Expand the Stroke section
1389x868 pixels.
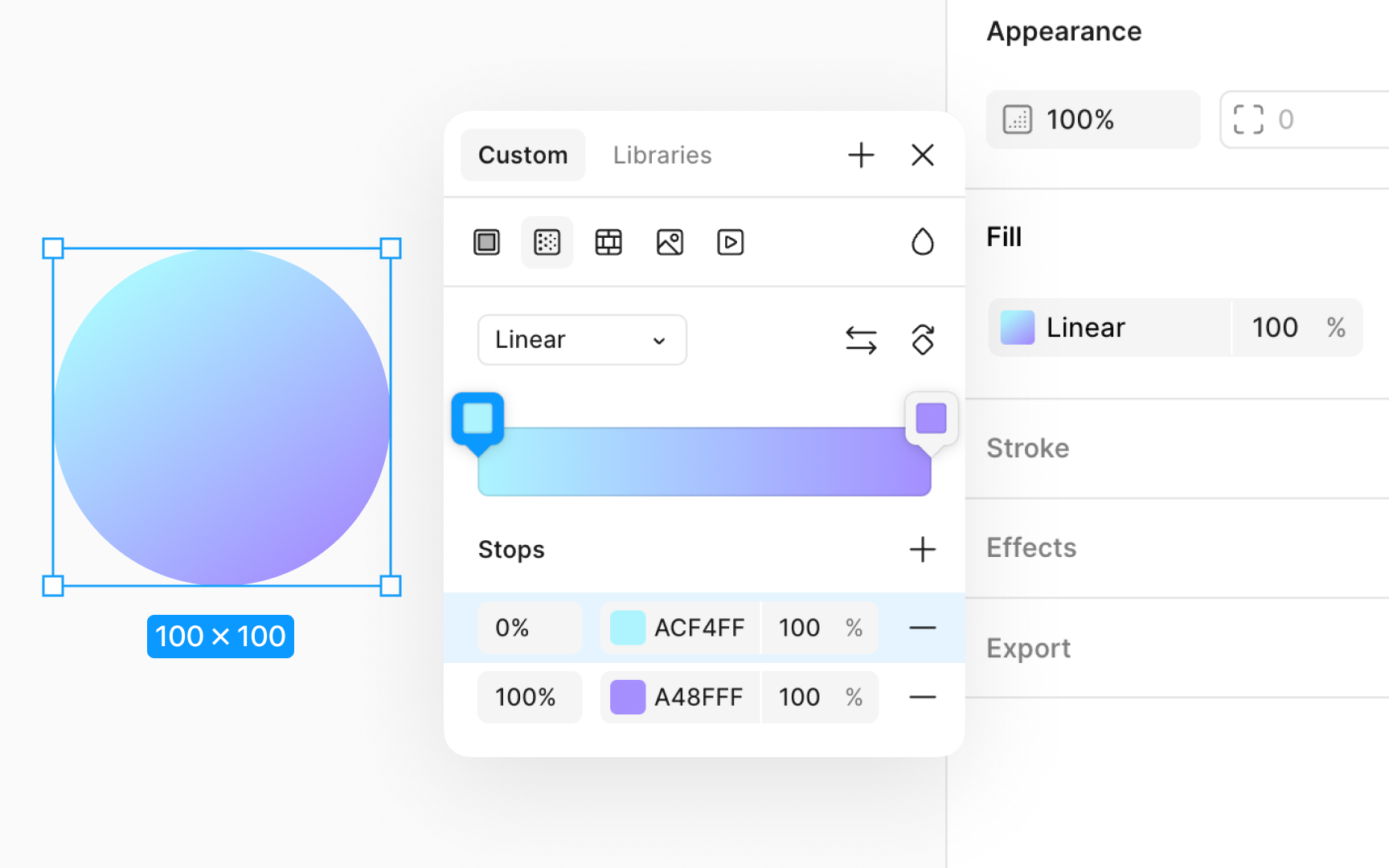(x=1027, y=448)
